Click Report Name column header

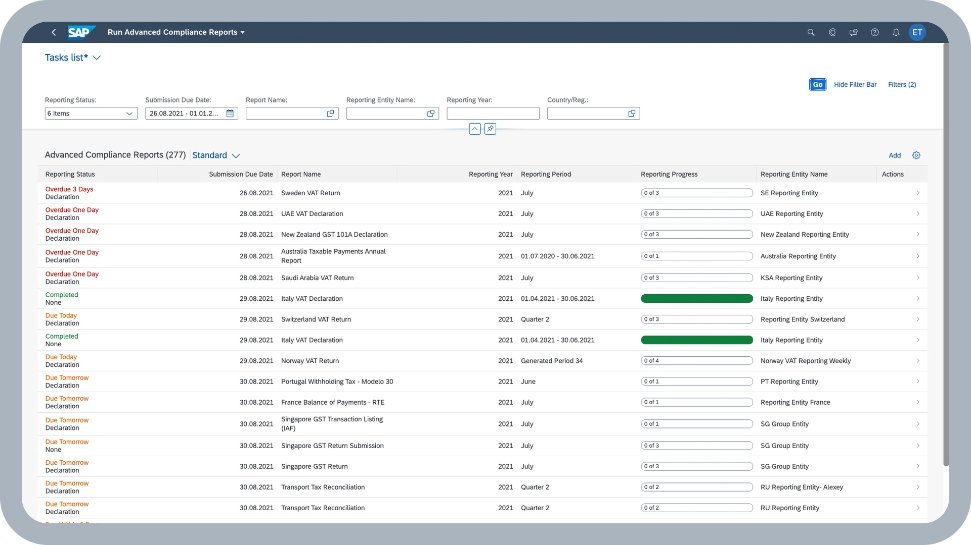pos(301,175)
